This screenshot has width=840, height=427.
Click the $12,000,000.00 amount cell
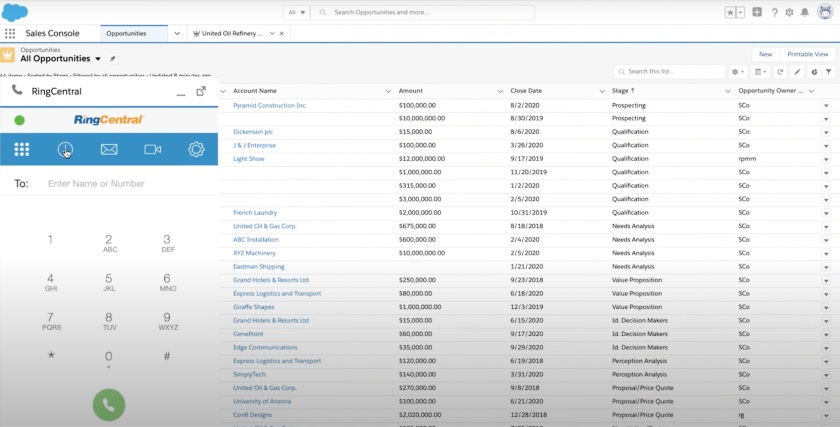[x=422, y=159]
